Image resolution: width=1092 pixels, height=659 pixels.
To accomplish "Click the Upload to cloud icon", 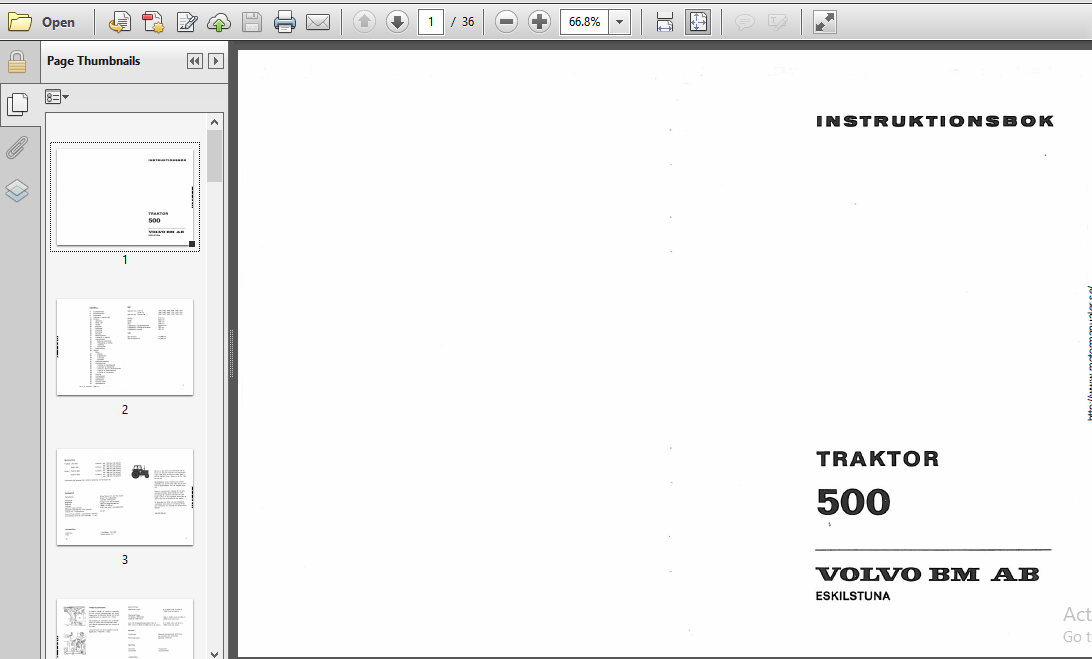I will [219, 22].
